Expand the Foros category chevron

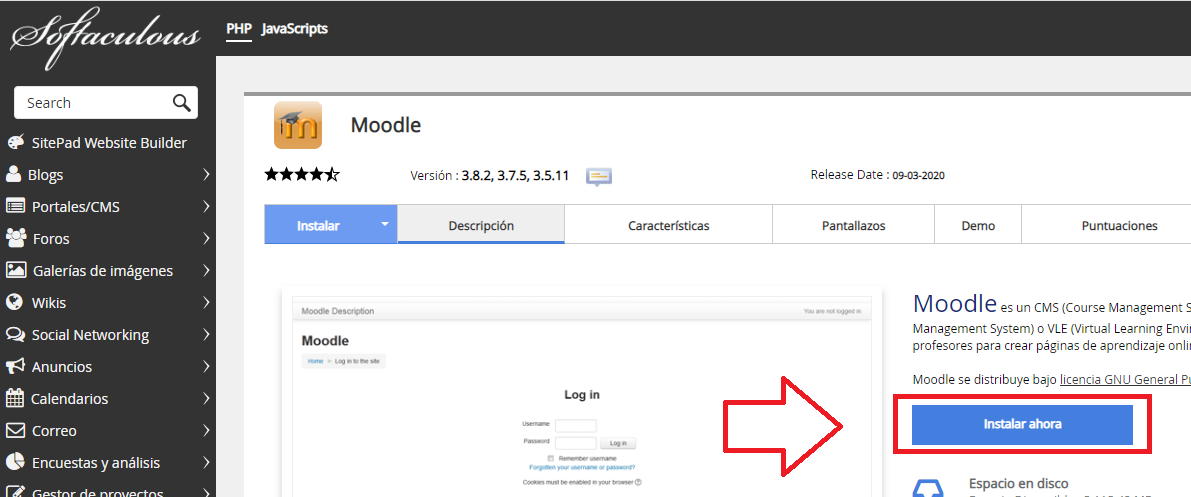click(x=207, y=239)
